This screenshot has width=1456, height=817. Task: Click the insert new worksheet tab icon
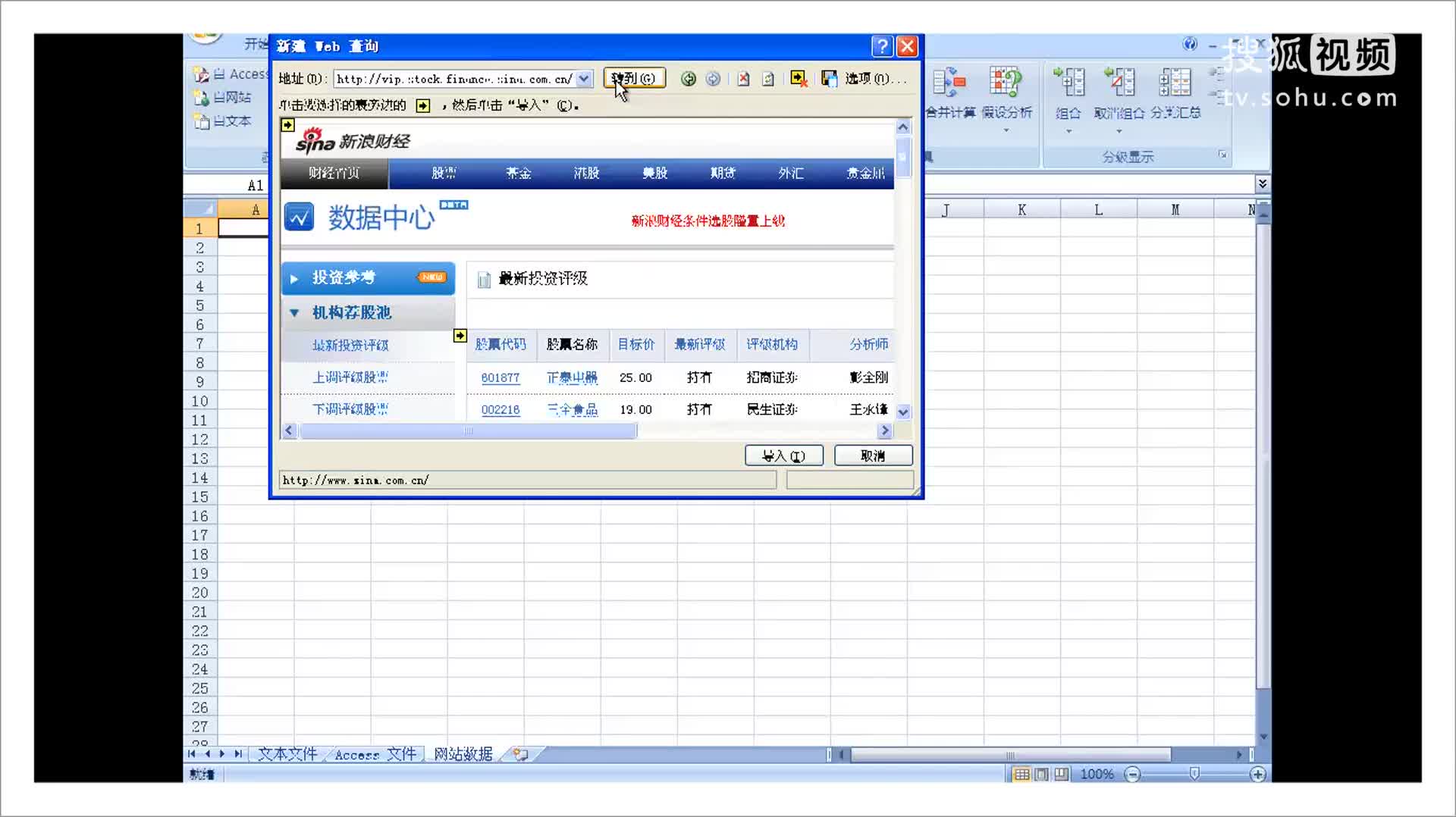[x=521, y=754]
